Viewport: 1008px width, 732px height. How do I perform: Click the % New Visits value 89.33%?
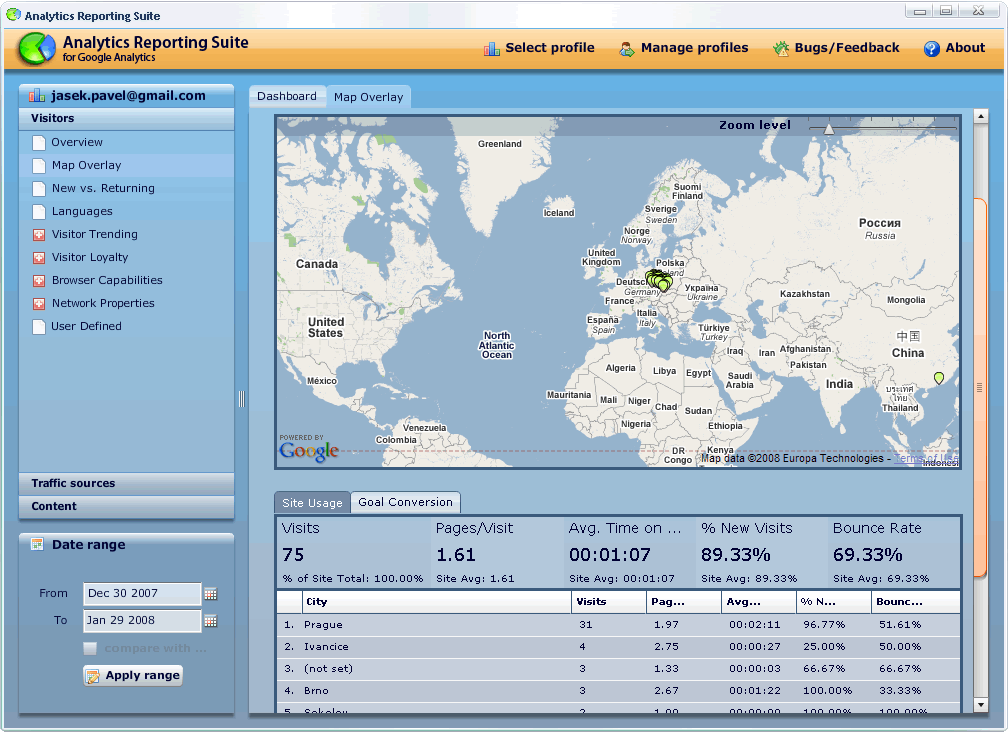point(736,555)
